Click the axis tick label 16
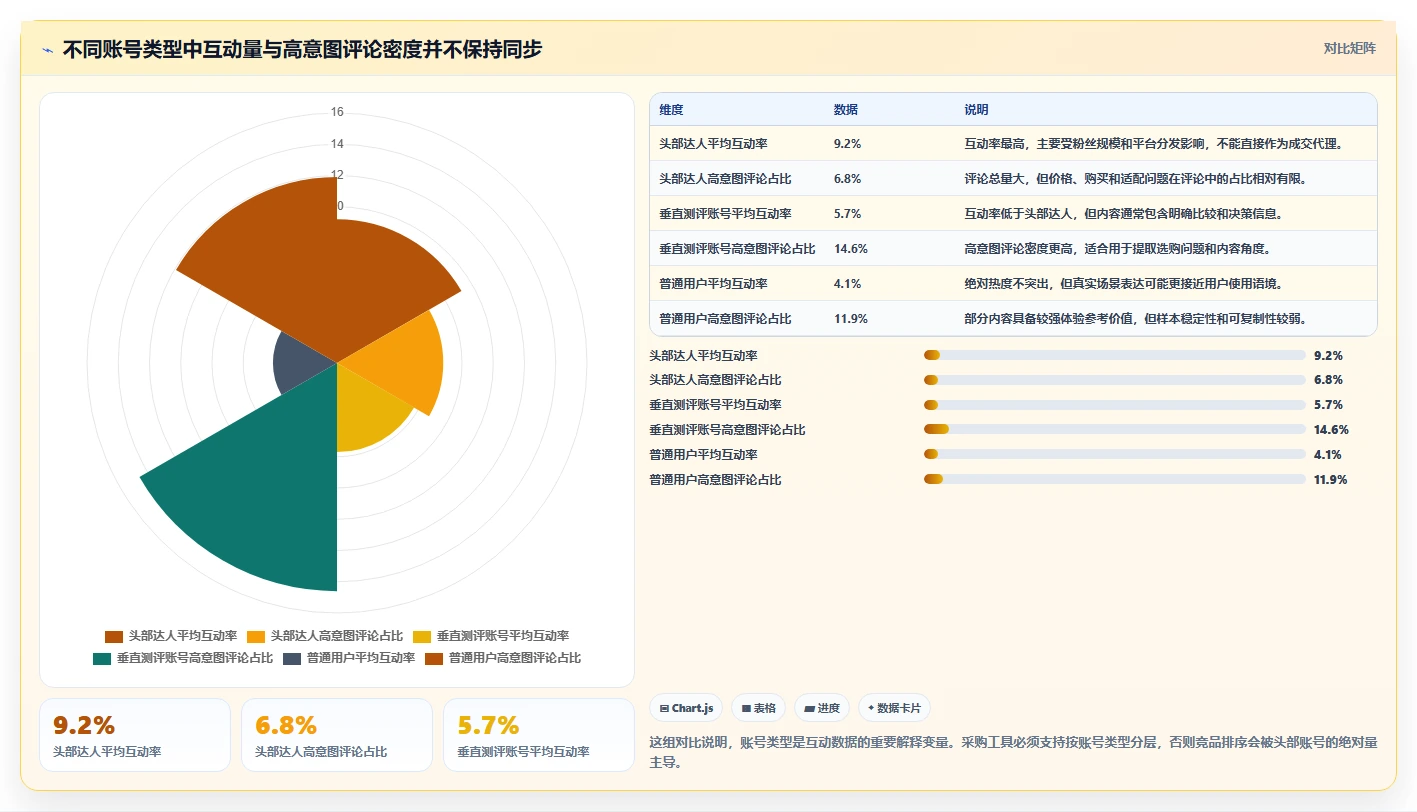Image resolution: width=1417 pixels, height=812 pixels. 337,112
